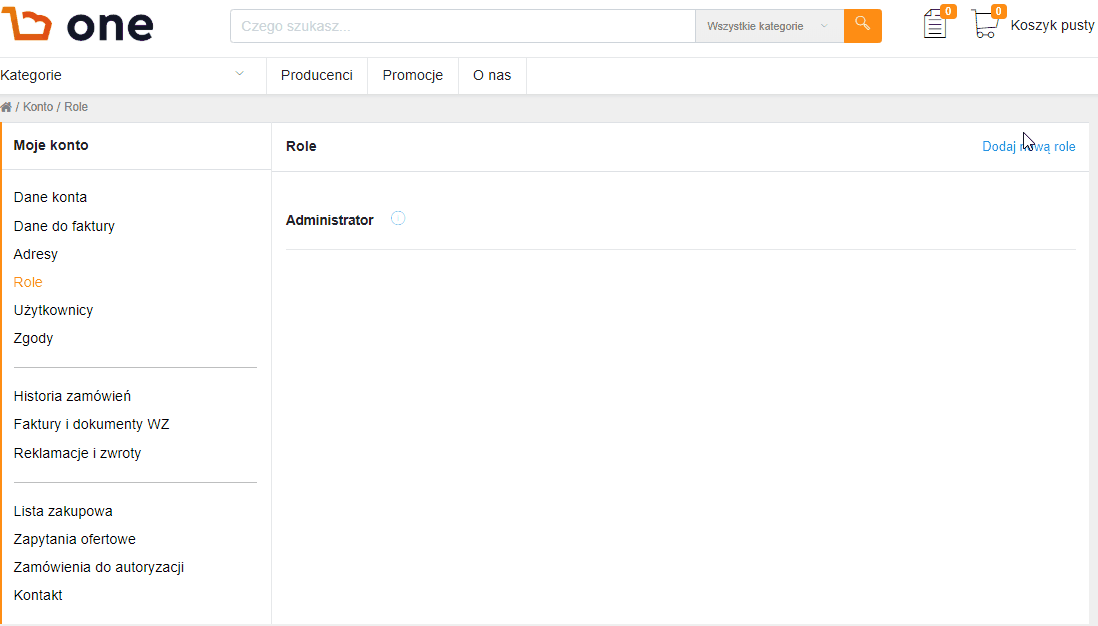Open the Wszystkie kategorie dropdown

tap(768, 26)
